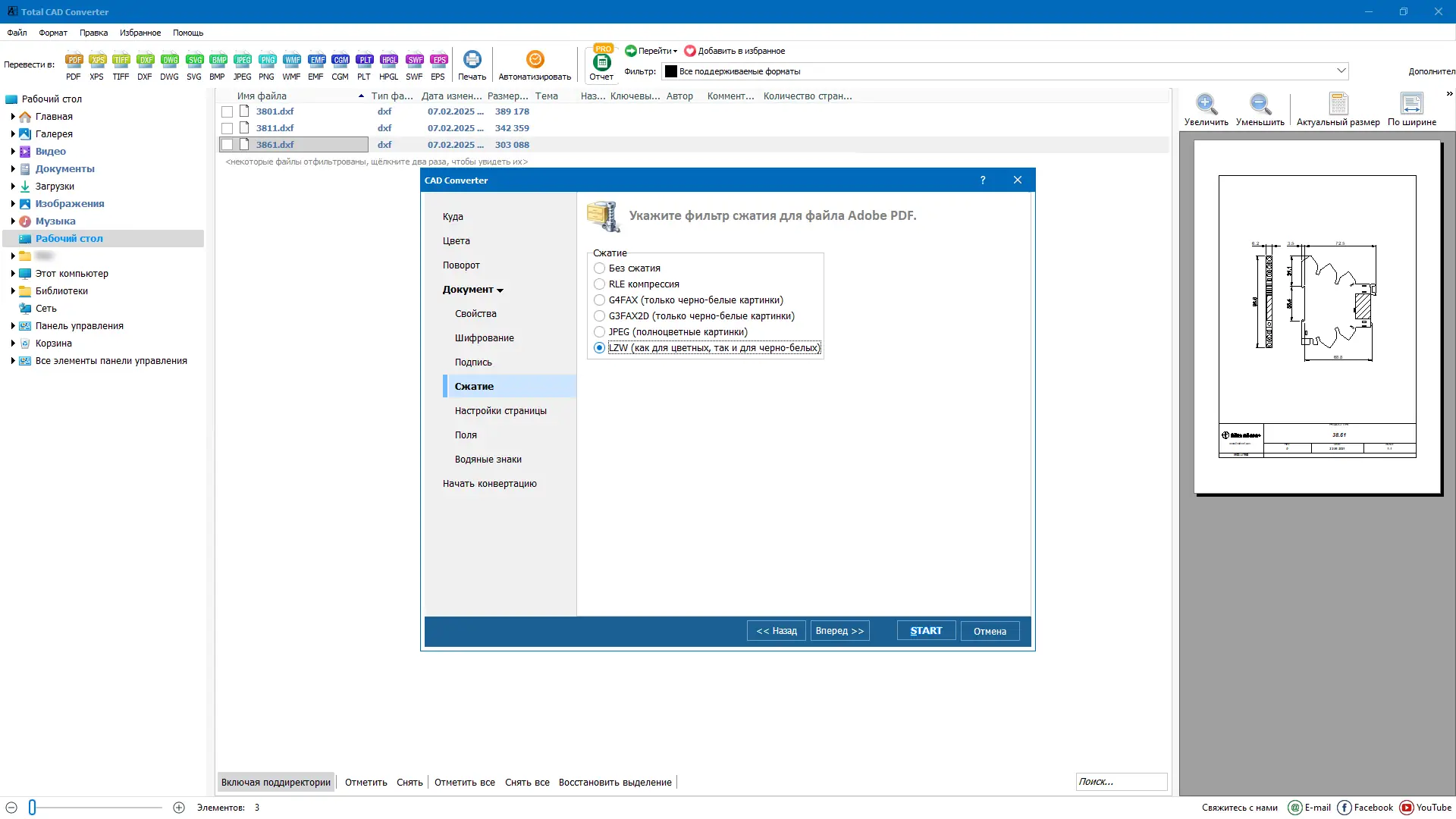
Task: Switch to the Водяные знаки settings page
Action: click(488, 459)
